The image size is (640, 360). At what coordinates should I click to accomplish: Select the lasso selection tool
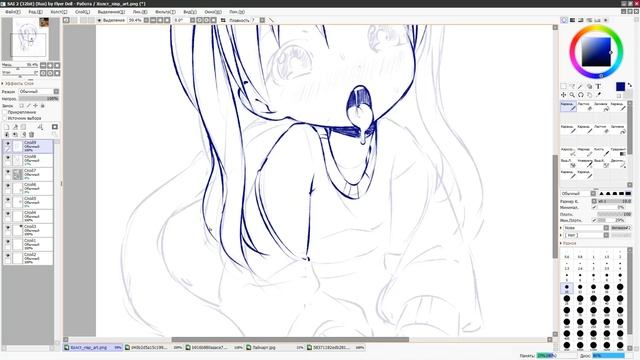point(572,87)
